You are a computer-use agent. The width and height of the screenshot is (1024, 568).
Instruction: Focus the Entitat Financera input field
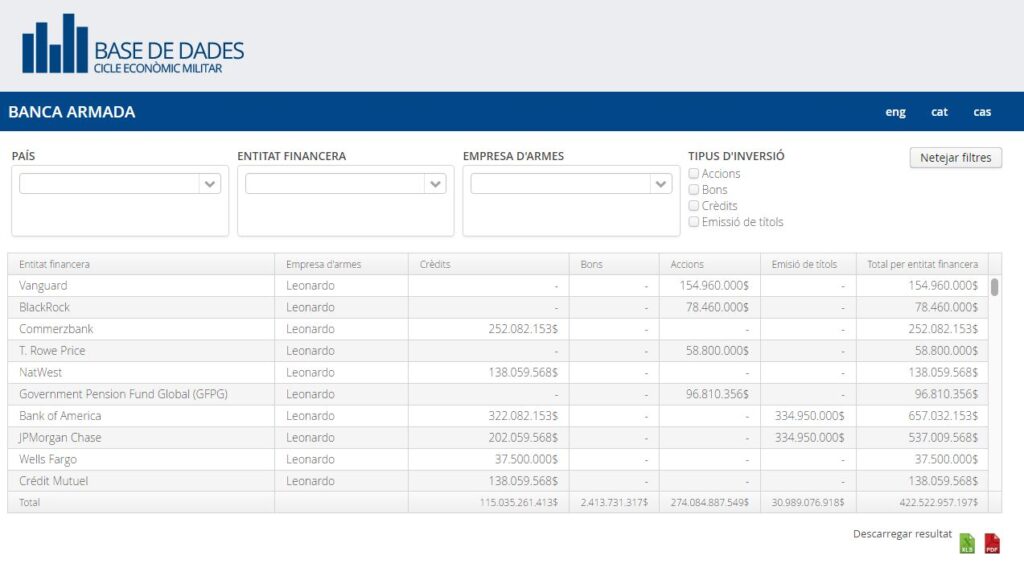click(x=335, y=183)
